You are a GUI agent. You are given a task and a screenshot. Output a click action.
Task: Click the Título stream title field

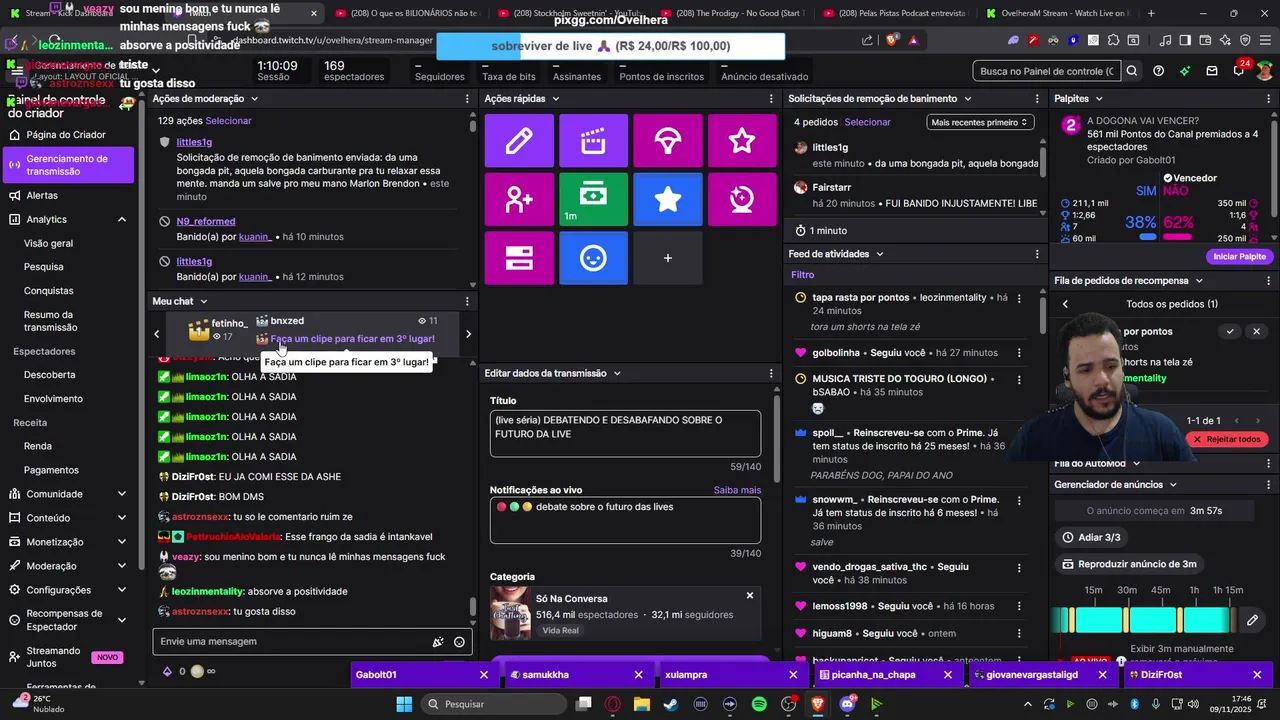(625, 433)
